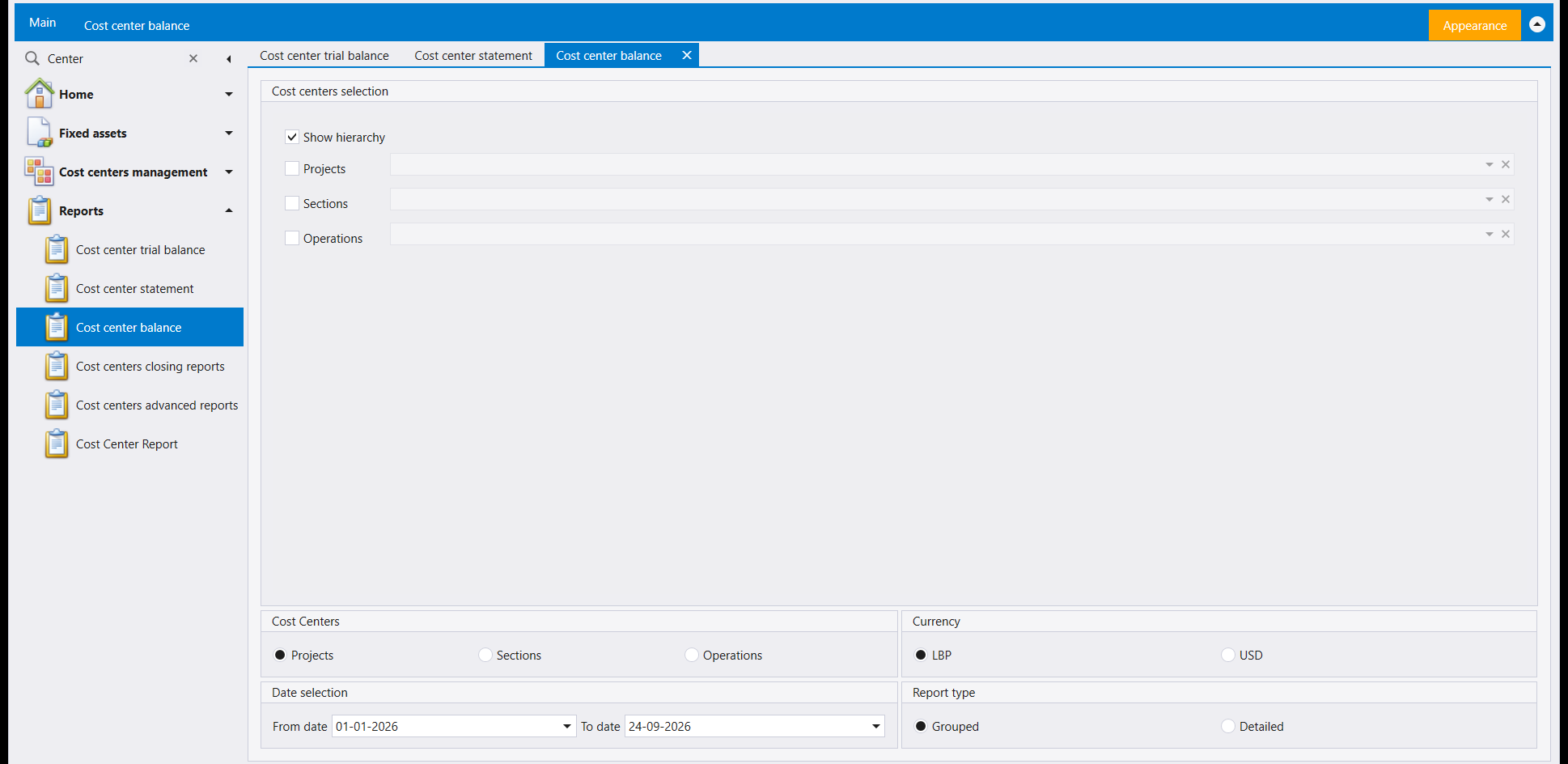This screenshot has width=1568, height=764.
Task: Click the Appearance button
Action: [x=1474, y=25]
